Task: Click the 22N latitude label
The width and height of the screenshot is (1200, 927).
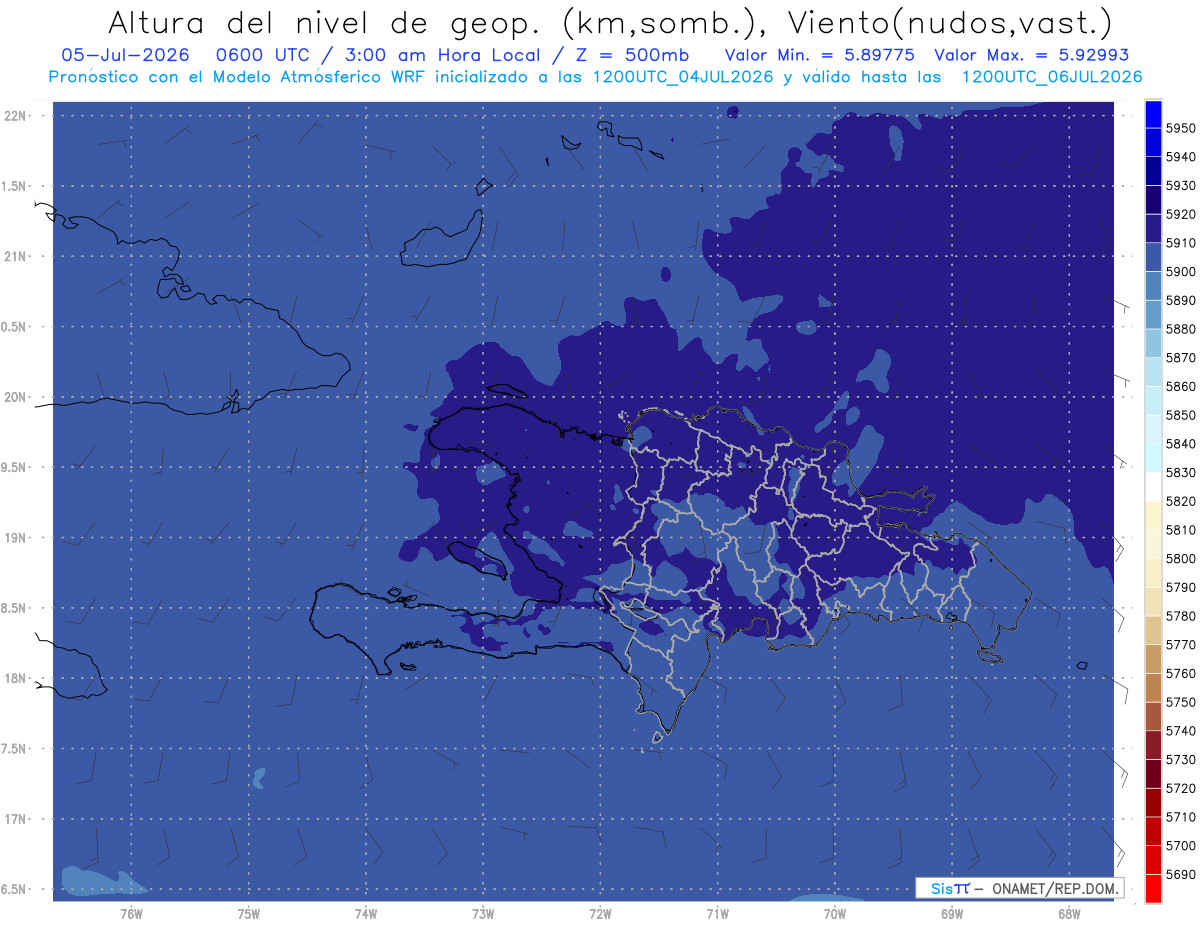Action: [x=17, y=116]
